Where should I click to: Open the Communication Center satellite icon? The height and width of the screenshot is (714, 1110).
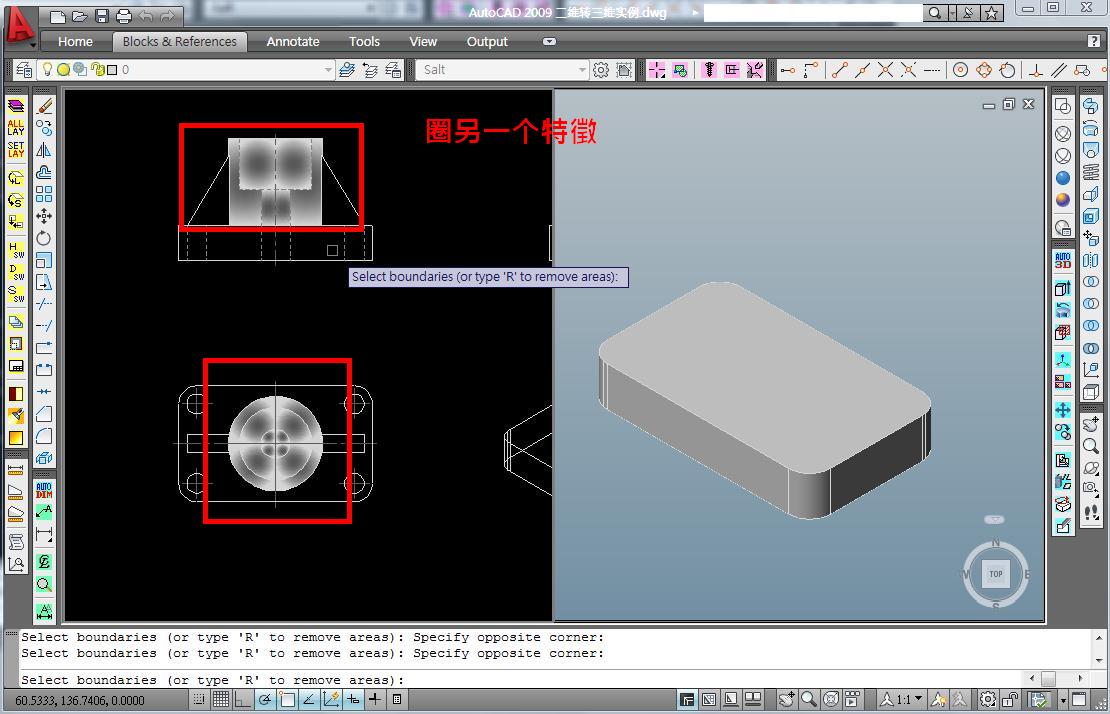tap(968, 13)
